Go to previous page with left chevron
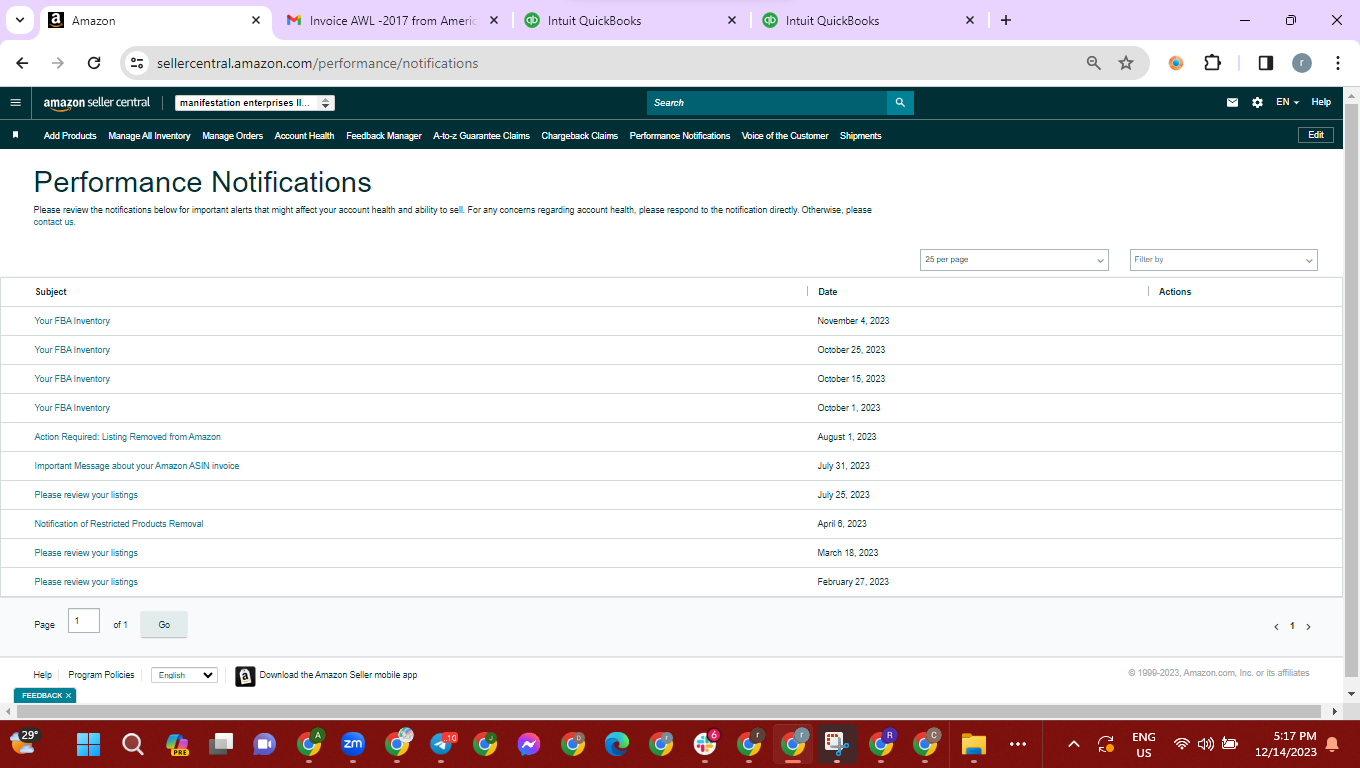The image size is (1360, 768). click(x=1276, y=627)
